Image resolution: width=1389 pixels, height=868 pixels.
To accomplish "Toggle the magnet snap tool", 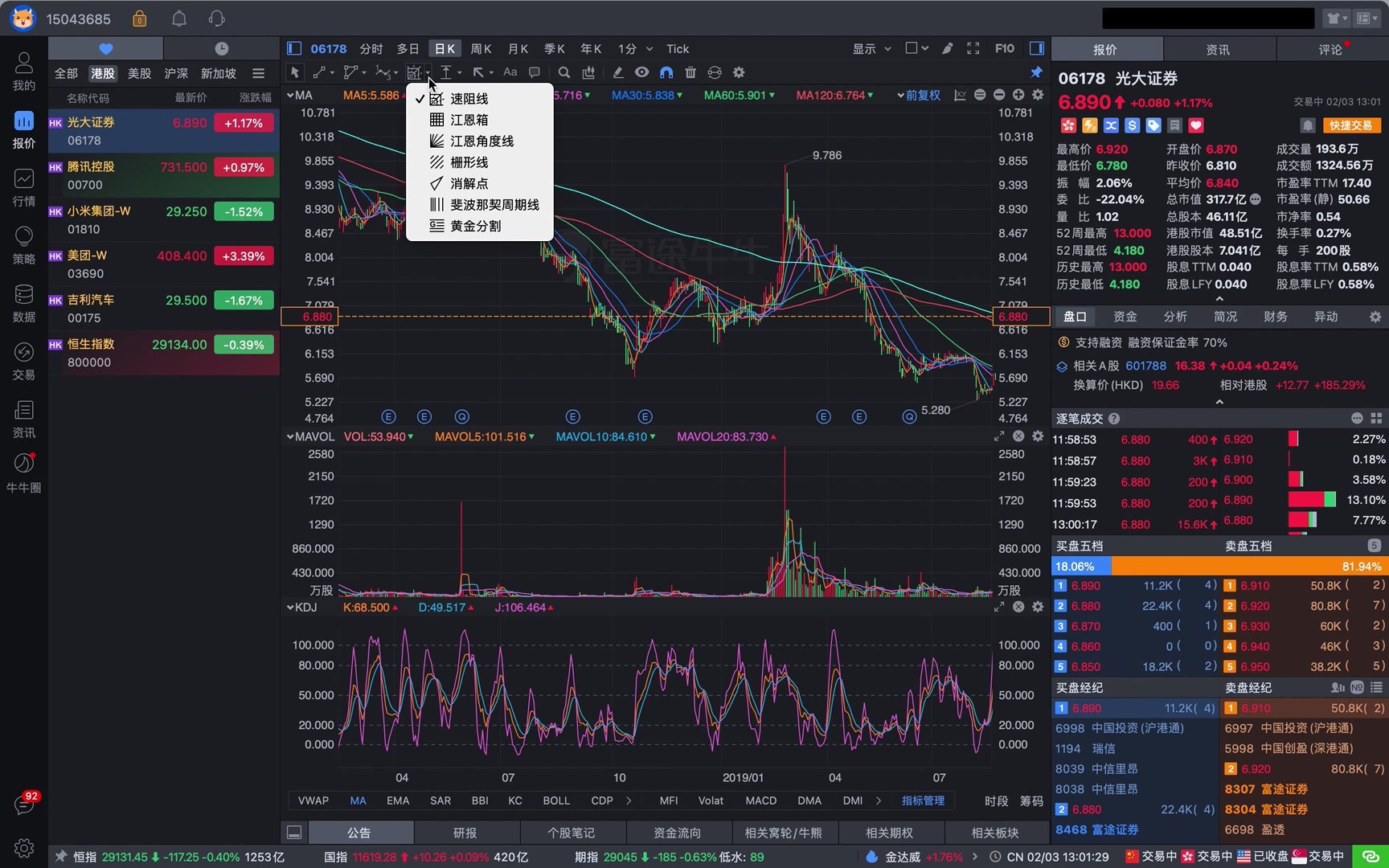I will coord(666,72).
